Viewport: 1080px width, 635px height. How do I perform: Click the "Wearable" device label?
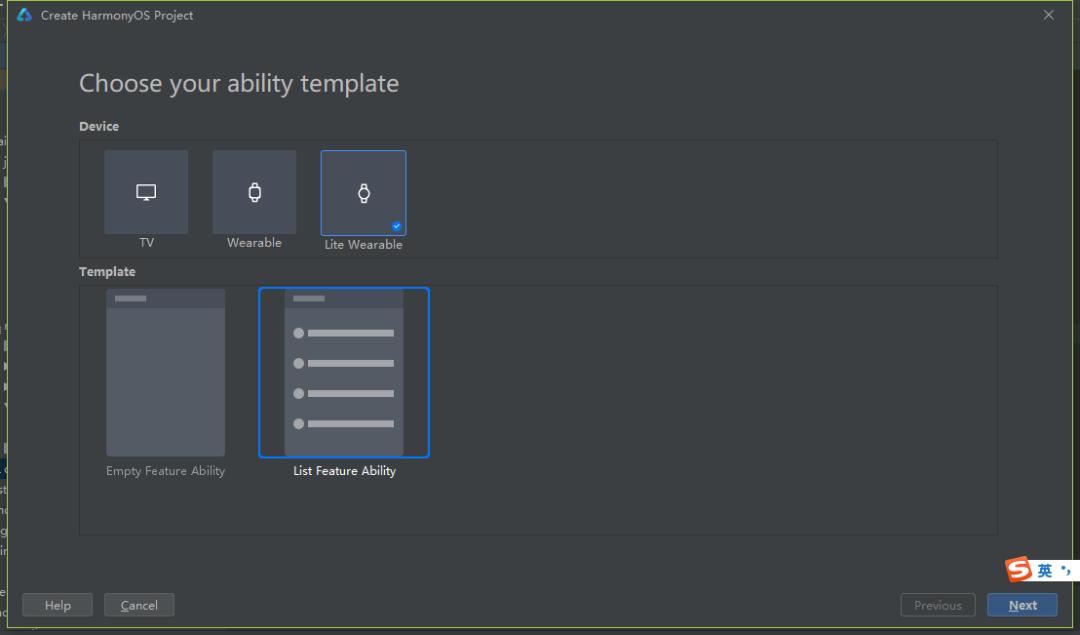[x=254, y=243]
